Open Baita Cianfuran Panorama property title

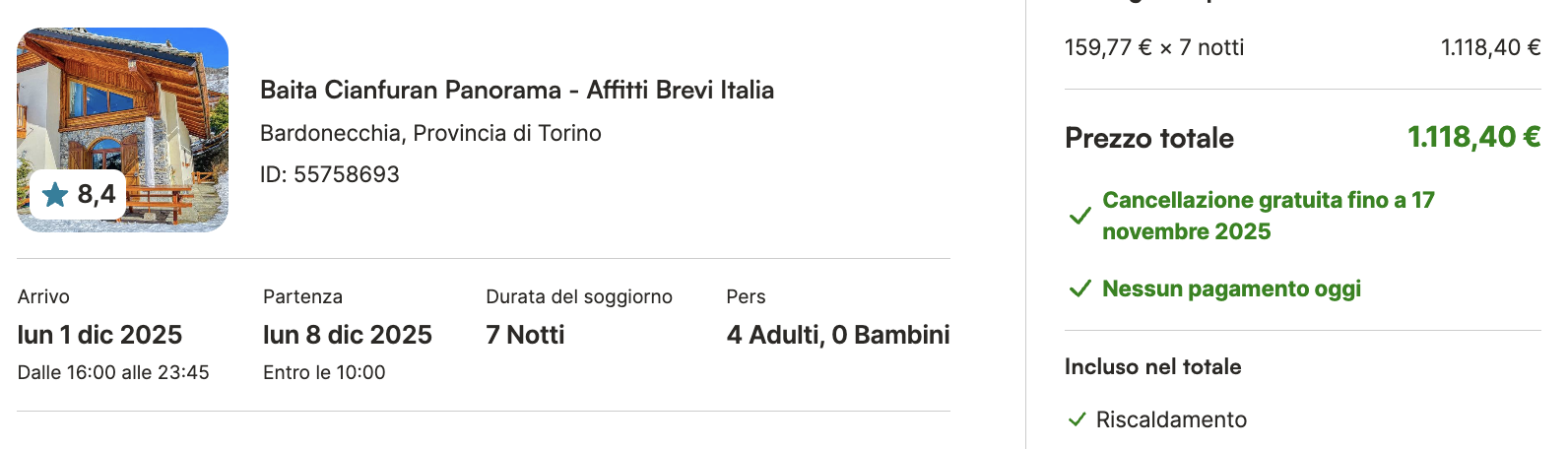tap(516, 91)
